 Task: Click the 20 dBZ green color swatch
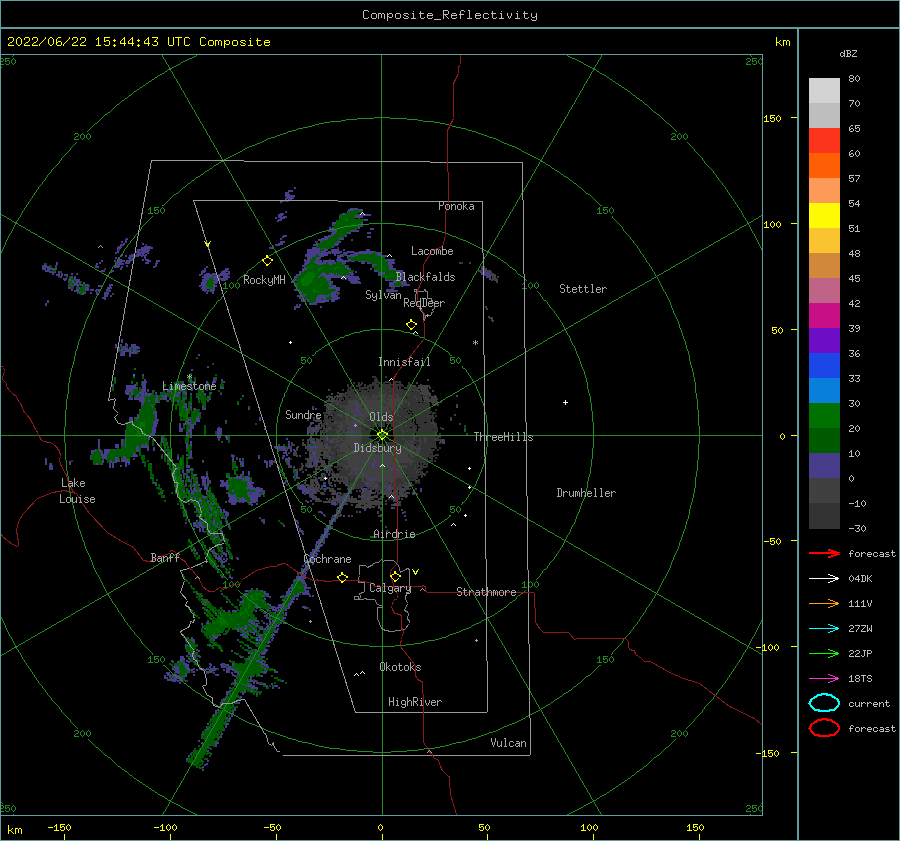point(824,416)
